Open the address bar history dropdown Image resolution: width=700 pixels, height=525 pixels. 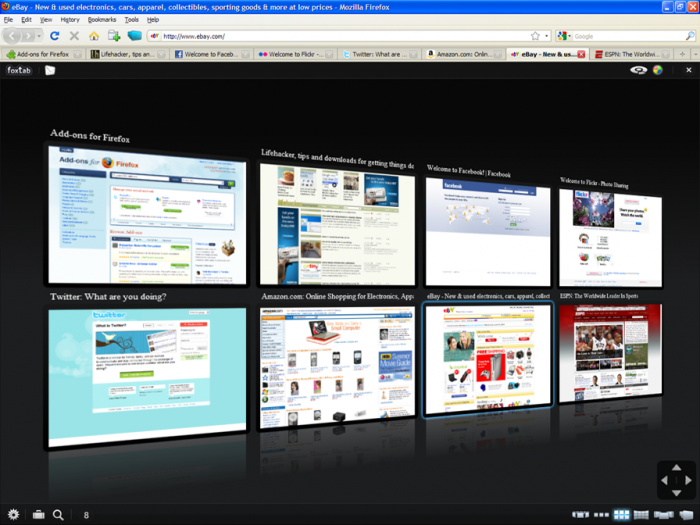546,36
